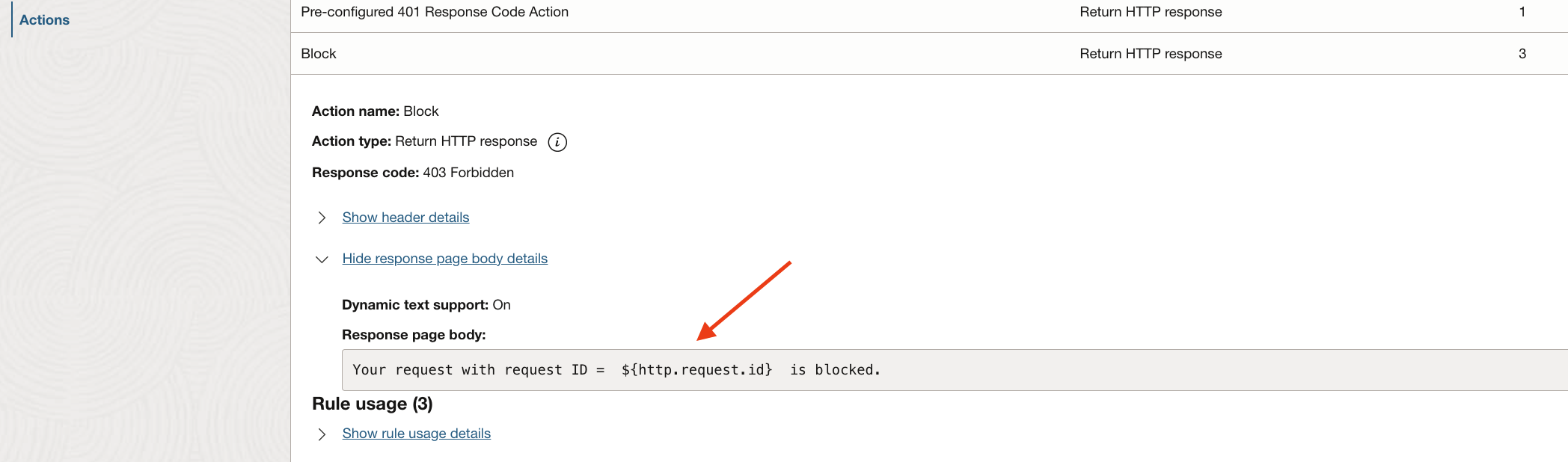Click the Hide response page body details link
The height and width of the screenshot is (462, 1568).
[445, 258]
